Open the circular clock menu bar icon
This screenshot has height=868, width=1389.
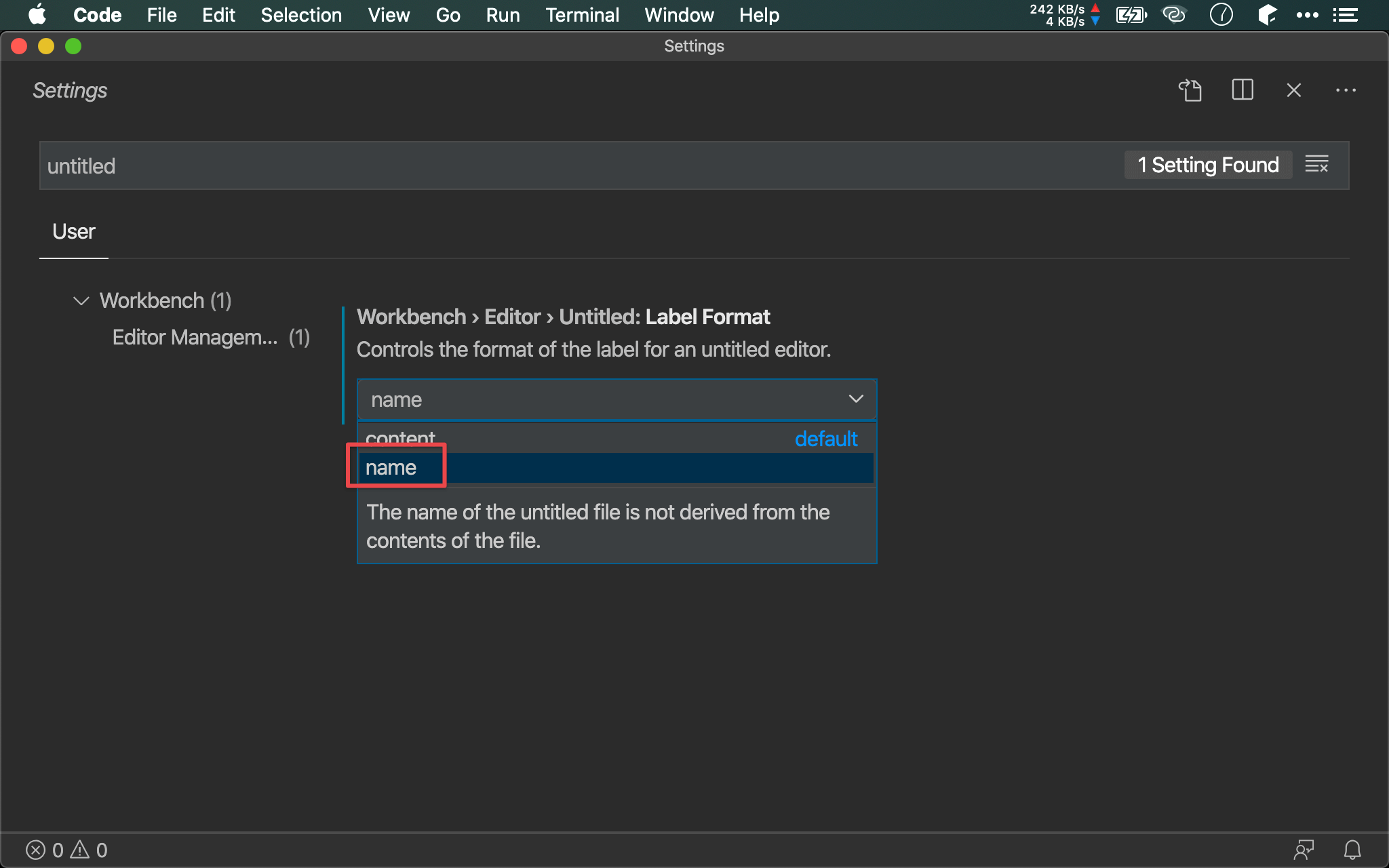pos(1221,15)
